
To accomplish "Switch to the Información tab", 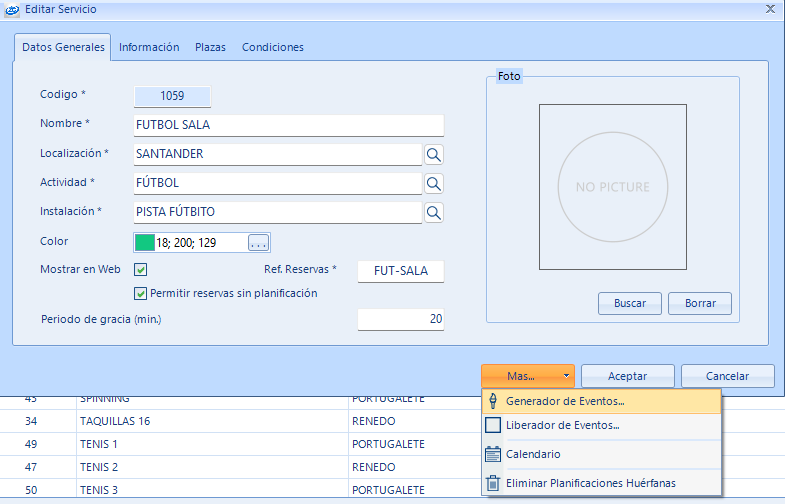I will (149, 47).
